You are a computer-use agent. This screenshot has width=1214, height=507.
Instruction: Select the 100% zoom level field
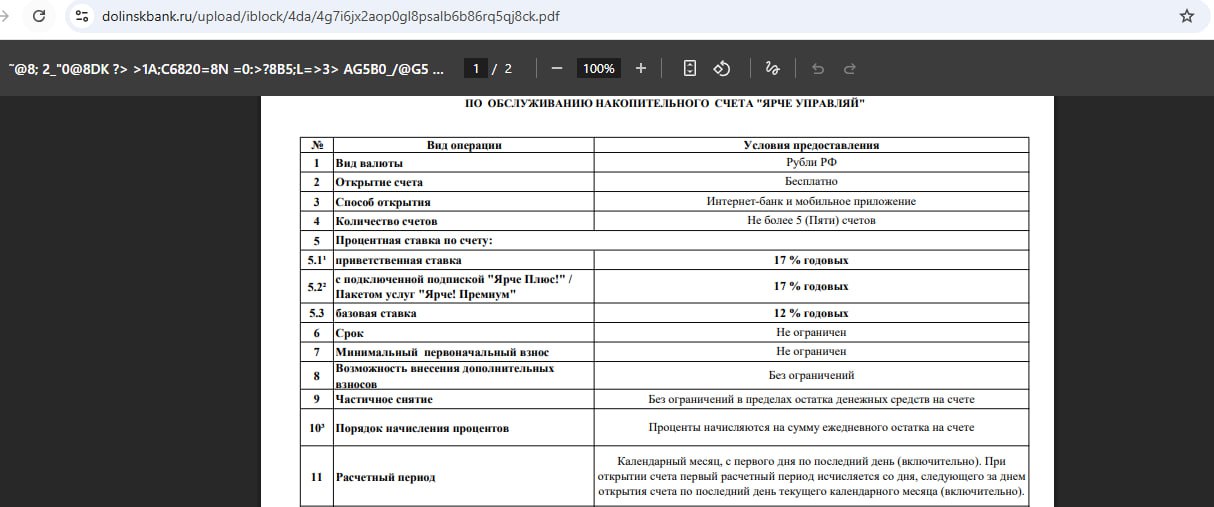click(x=599, y=68)
